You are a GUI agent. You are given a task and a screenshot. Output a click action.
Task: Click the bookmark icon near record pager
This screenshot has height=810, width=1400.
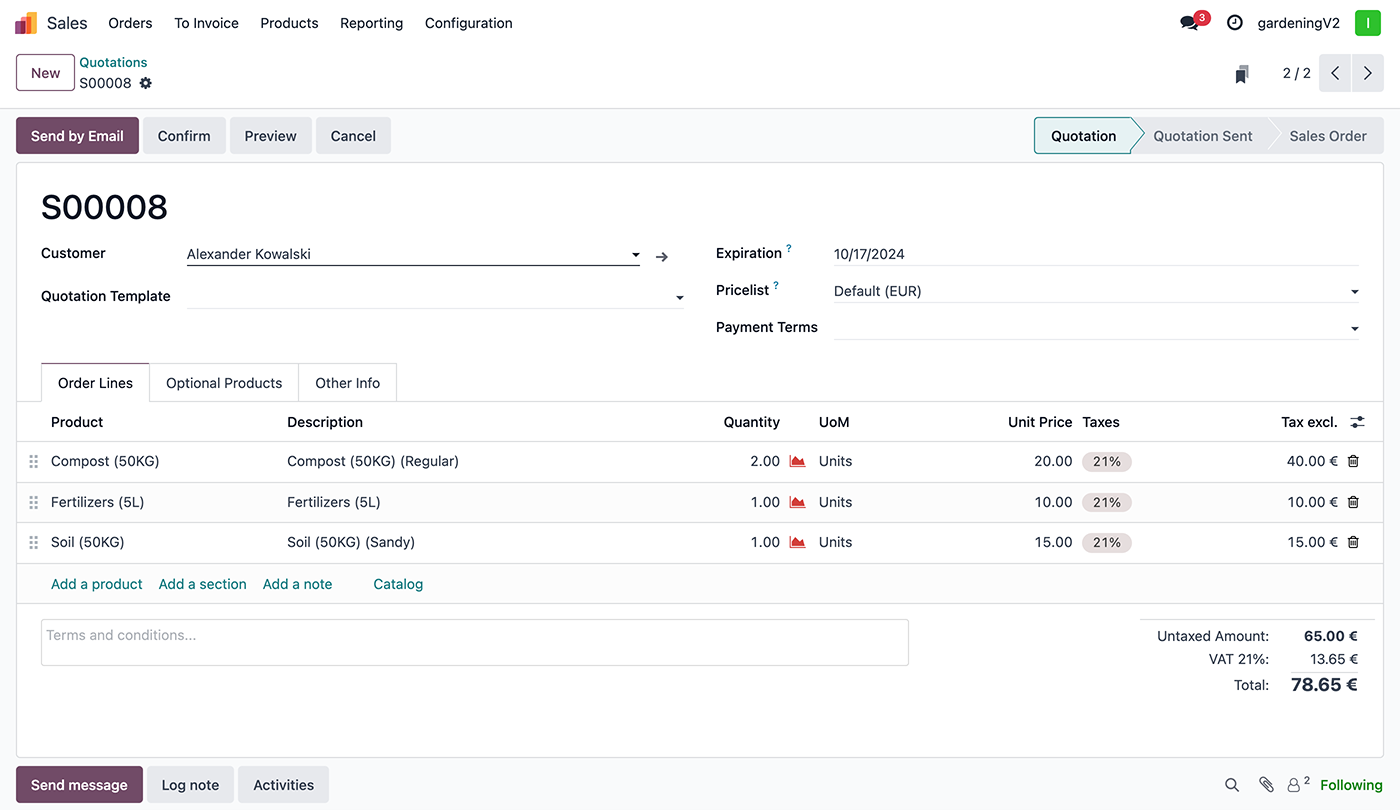(x=1241, y=74)
